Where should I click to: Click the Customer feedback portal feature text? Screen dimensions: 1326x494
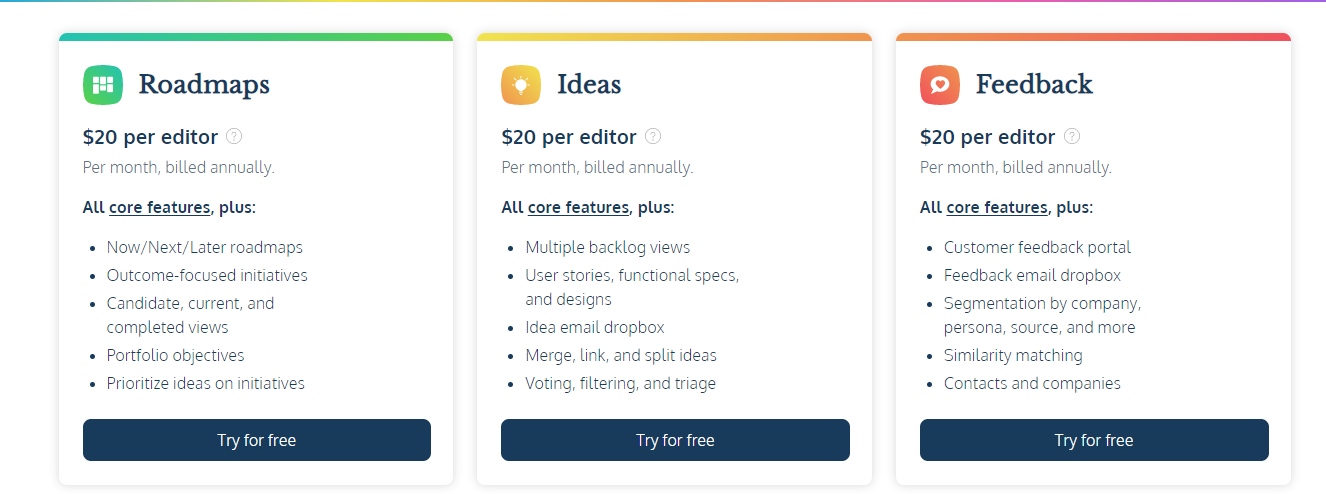point(1038,247)
